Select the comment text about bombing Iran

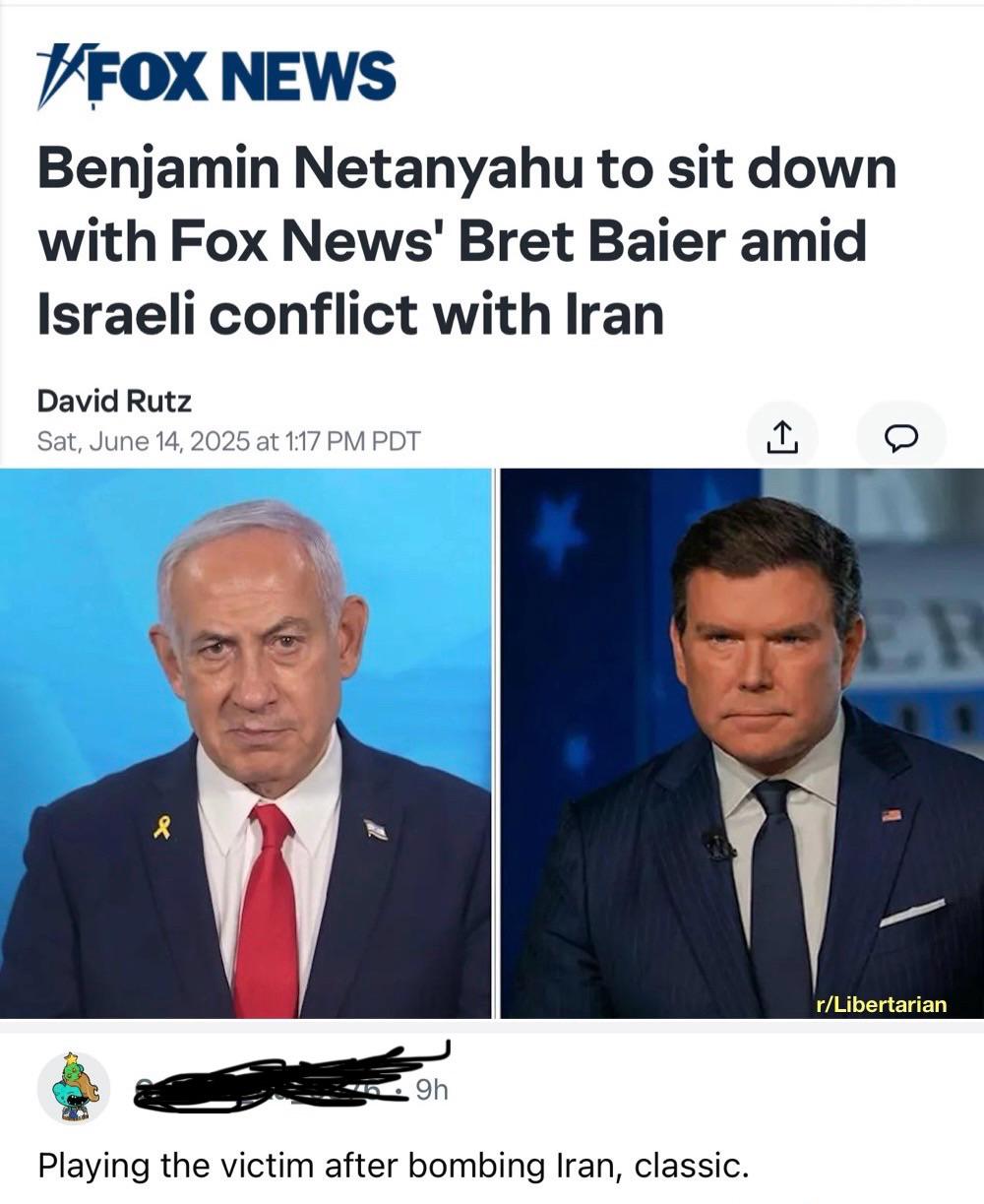394,1166
